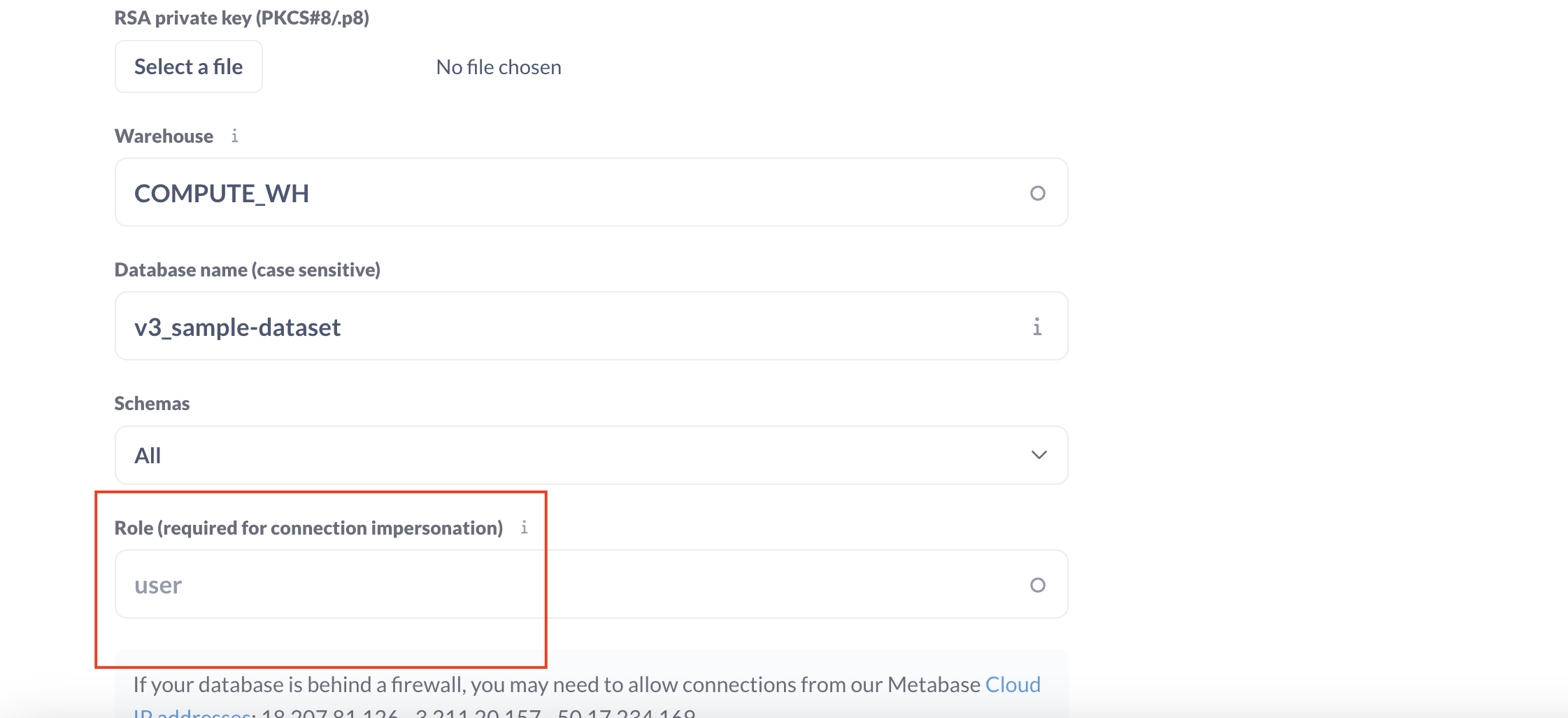This screenshot has width=1568, height=718.
Task: Click the circle indicator in the Warehouse field
Action: [1039, 192]
